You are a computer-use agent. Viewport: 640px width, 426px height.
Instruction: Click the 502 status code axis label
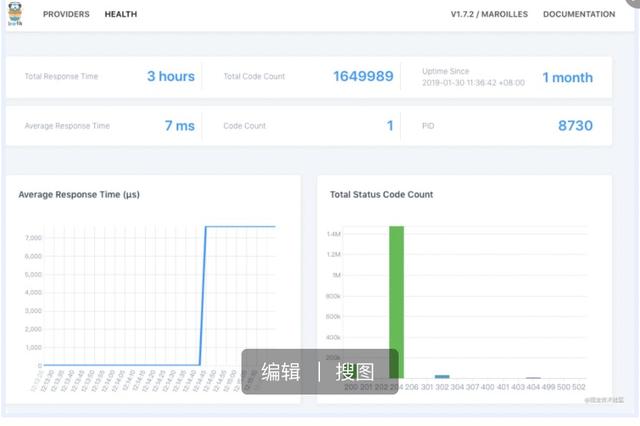point(579,387)
